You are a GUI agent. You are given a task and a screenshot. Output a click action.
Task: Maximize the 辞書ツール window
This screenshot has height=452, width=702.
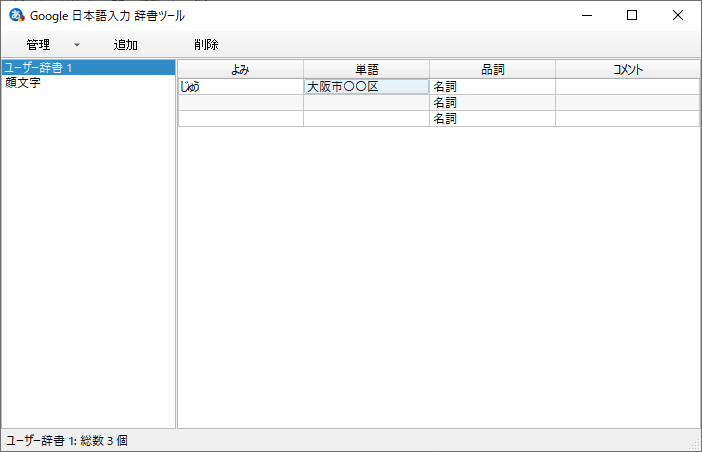pyautogui.click(x=632, y=15)
